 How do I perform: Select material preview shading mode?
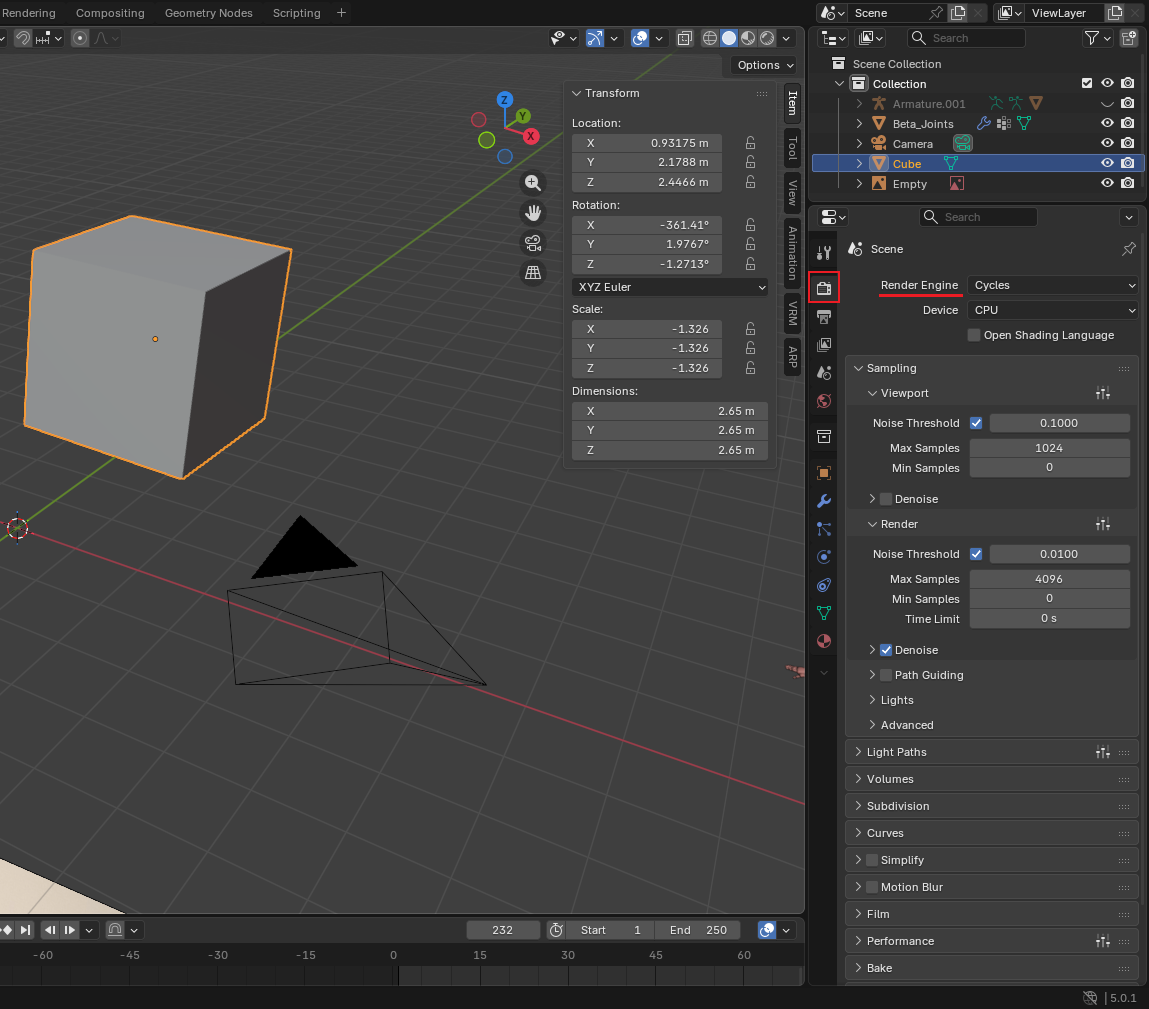point(748,38)
